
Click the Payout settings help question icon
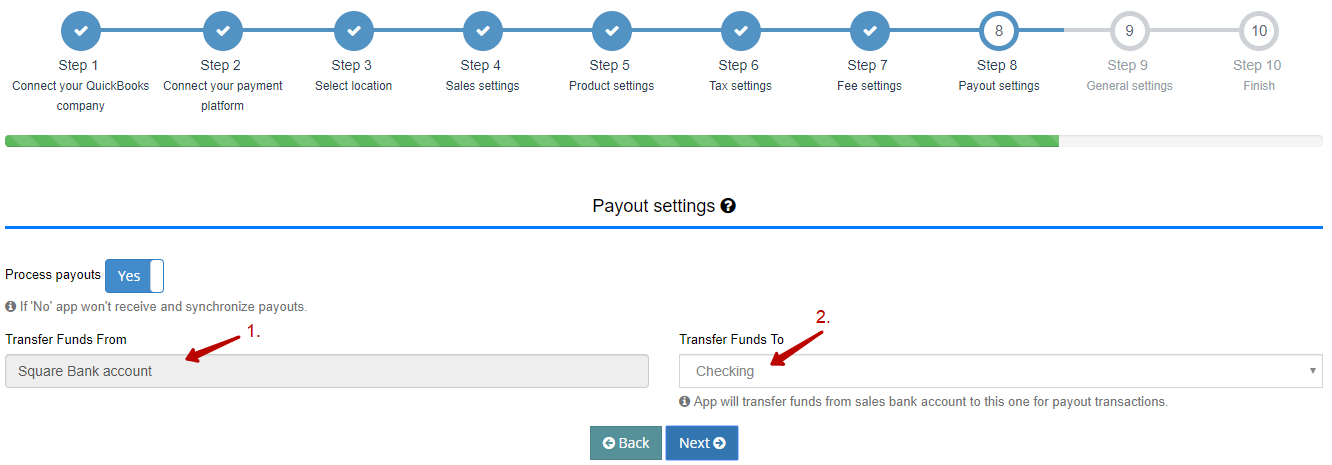coord(728,206)
